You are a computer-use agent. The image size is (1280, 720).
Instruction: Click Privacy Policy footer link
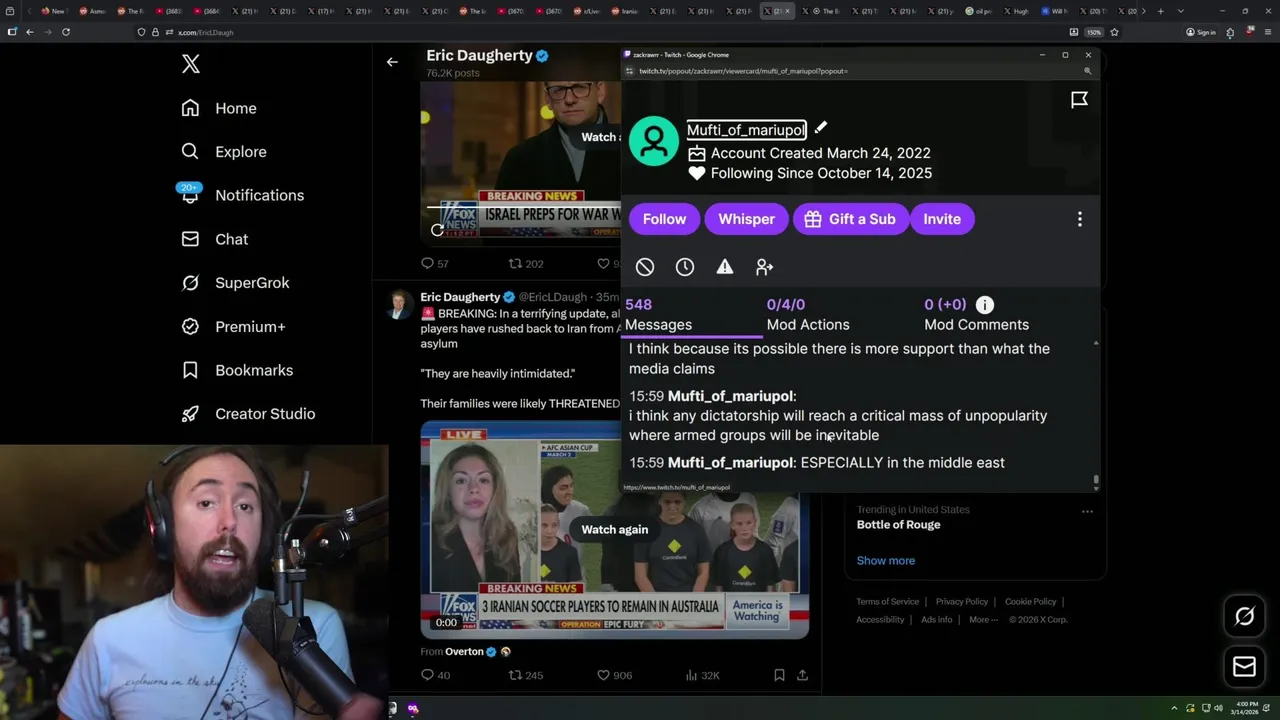pyautogui.click(x=961, y=602)
